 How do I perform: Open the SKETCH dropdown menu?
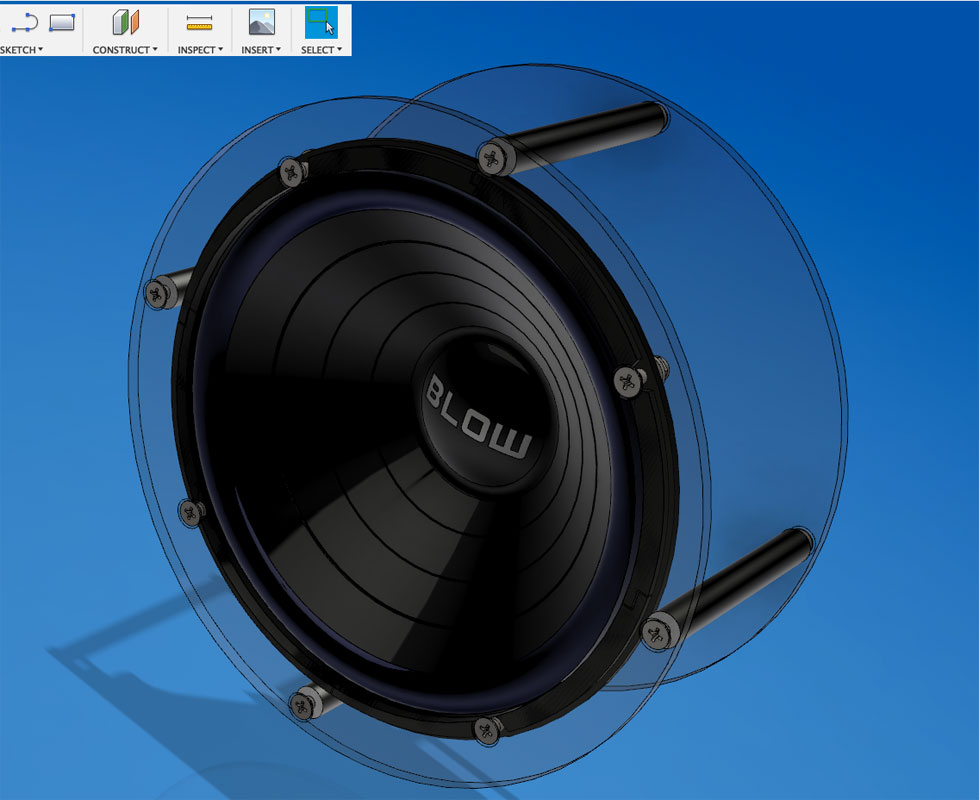click(21, 50)
